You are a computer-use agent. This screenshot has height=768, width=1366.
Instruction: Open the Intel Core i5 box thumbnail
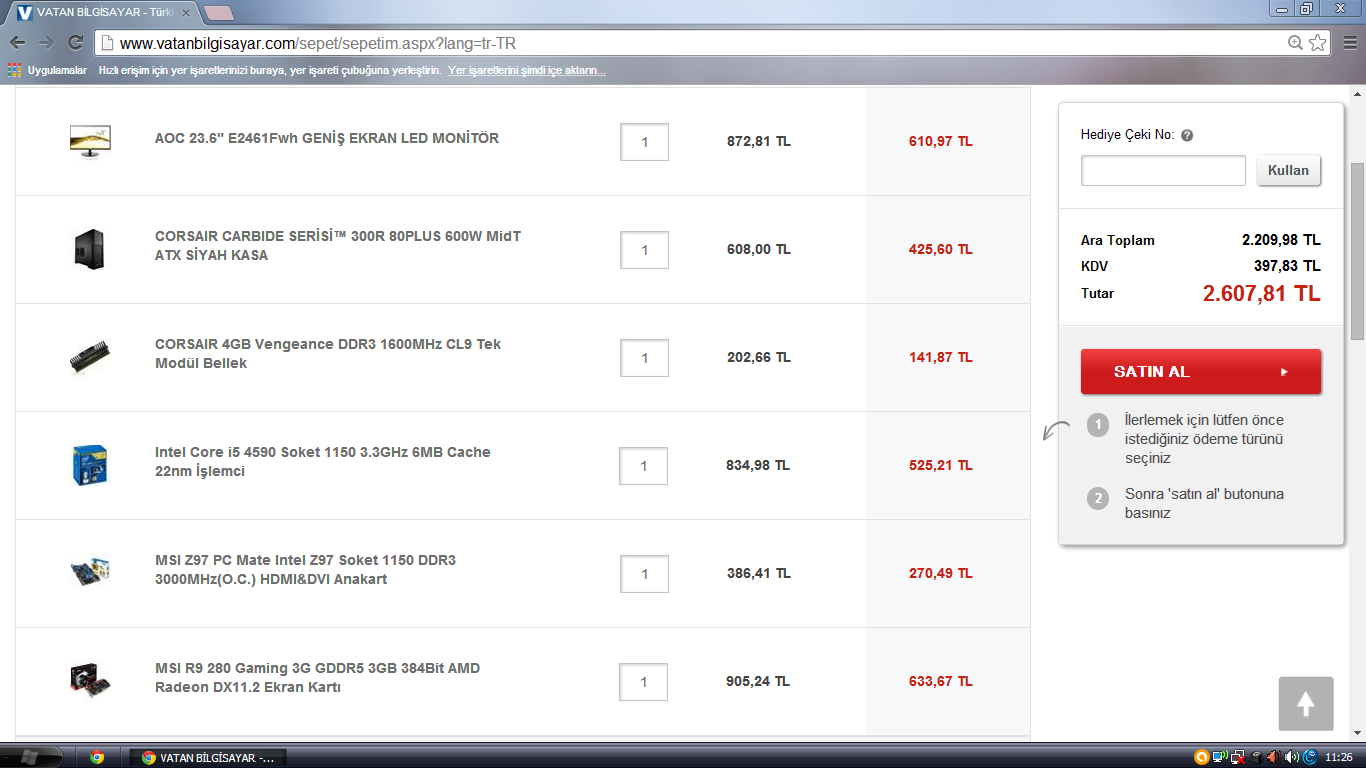[90, 465]
